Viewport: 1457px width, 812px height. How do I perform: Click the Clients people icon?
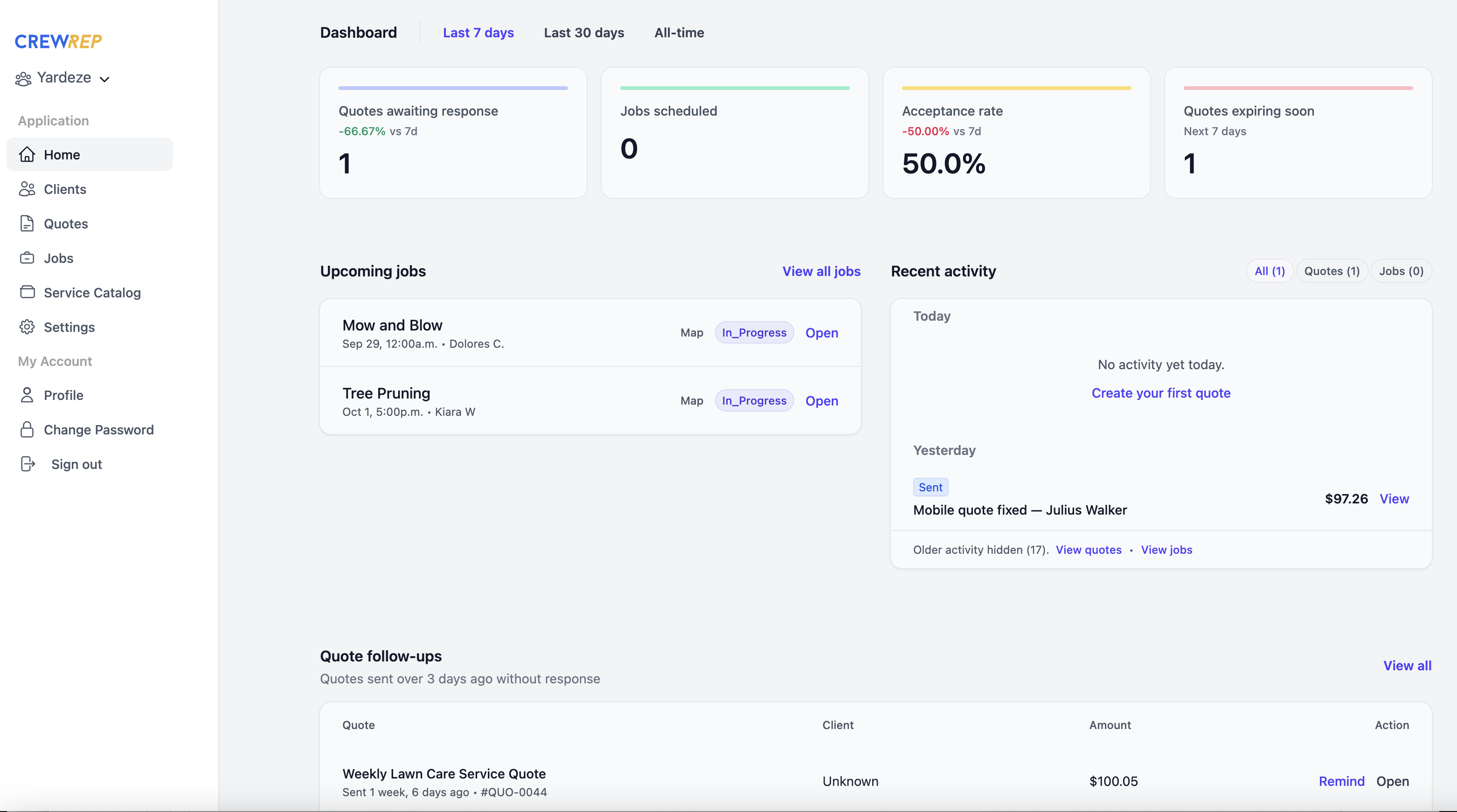(x=27, y=189)
